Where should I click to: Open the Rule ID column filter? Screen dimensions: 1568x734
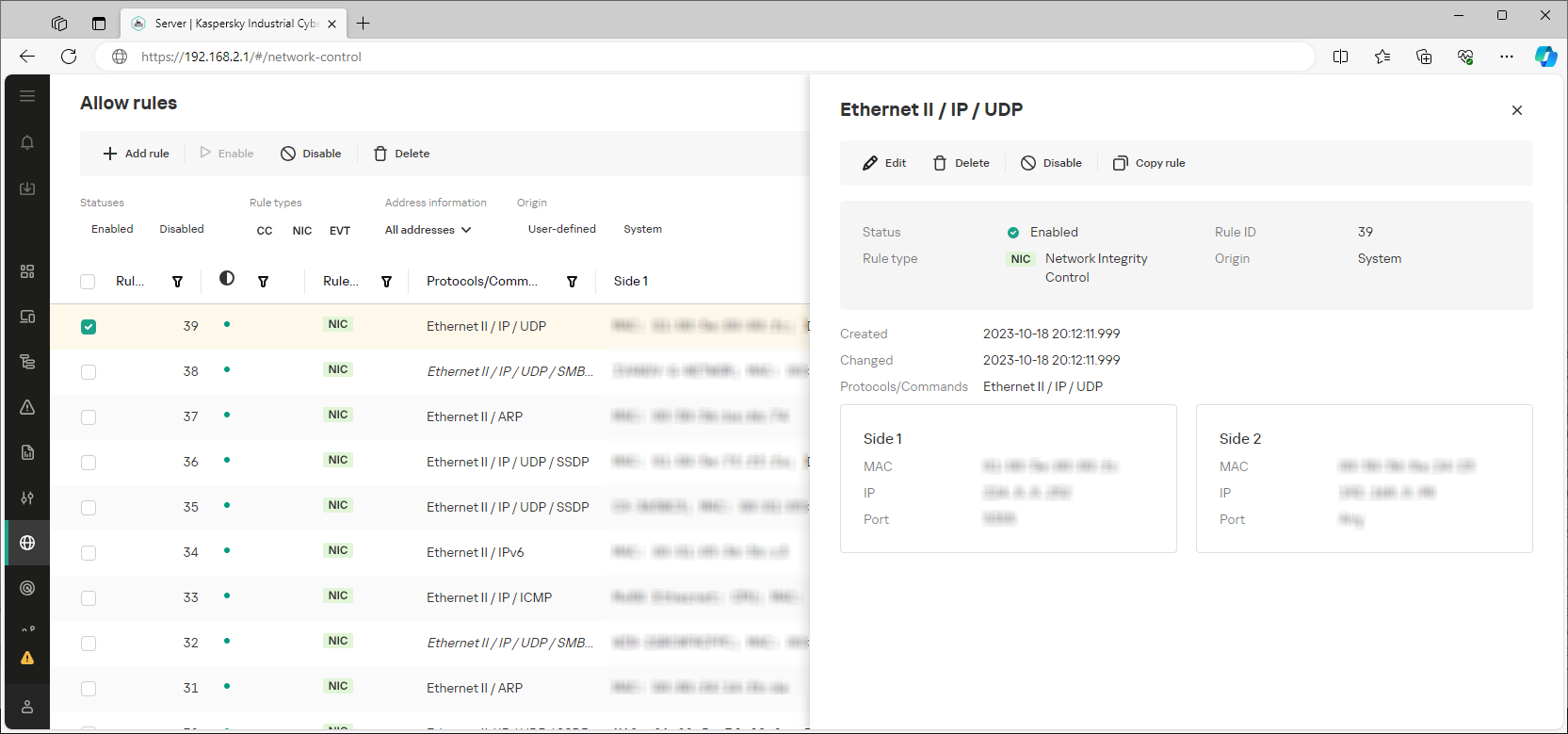coord(177,282)
